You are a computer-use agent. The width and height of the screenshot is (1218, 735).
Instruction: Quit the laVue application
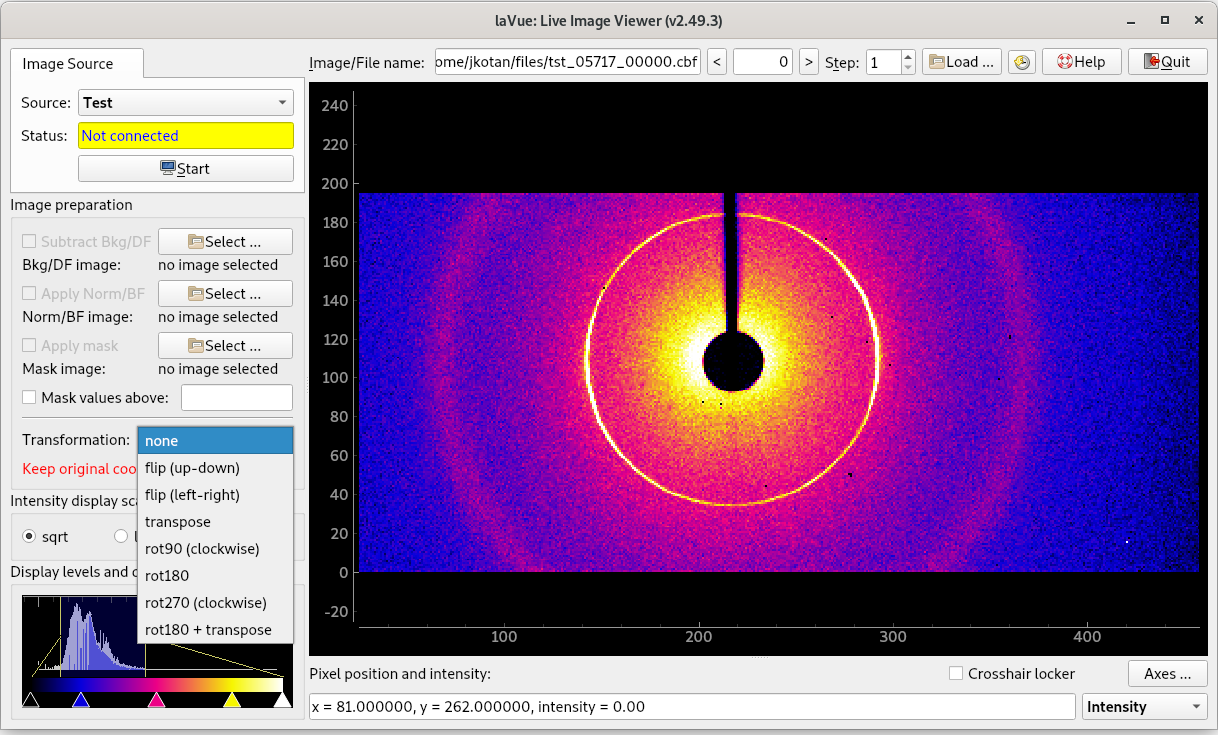[1167, 62]
